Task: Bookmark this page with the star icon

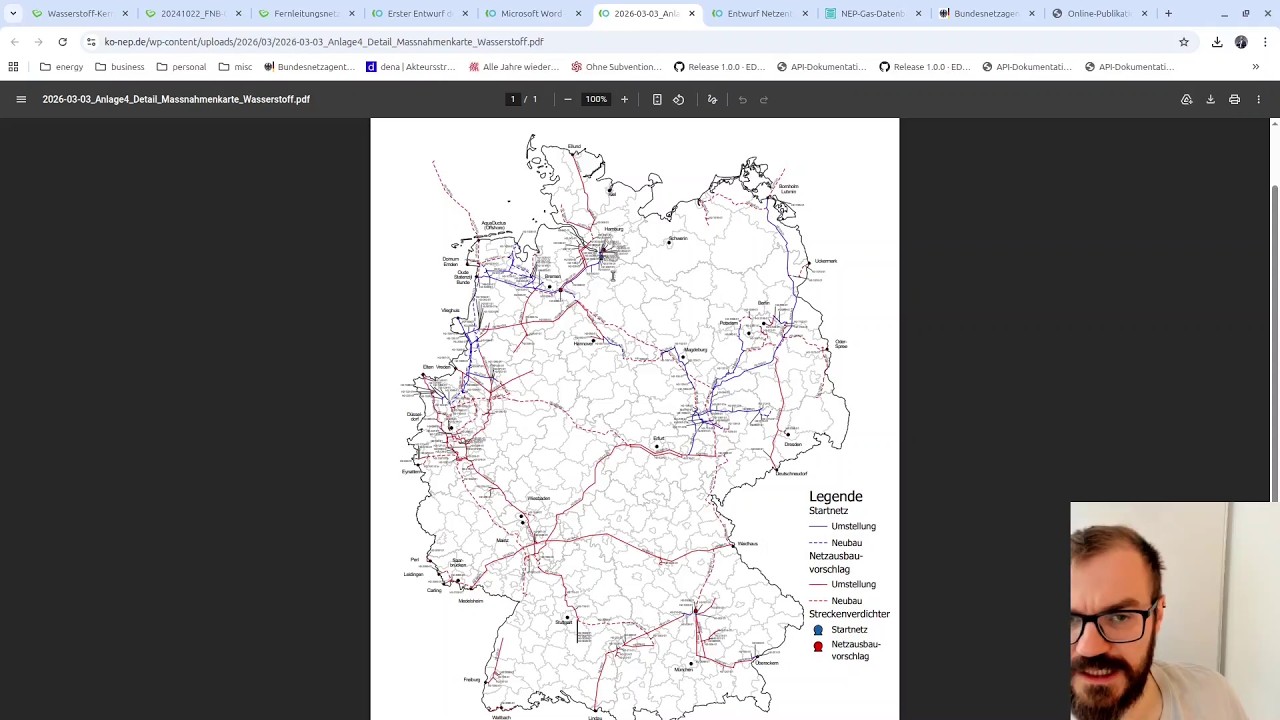Action: tap(1184, 42)
